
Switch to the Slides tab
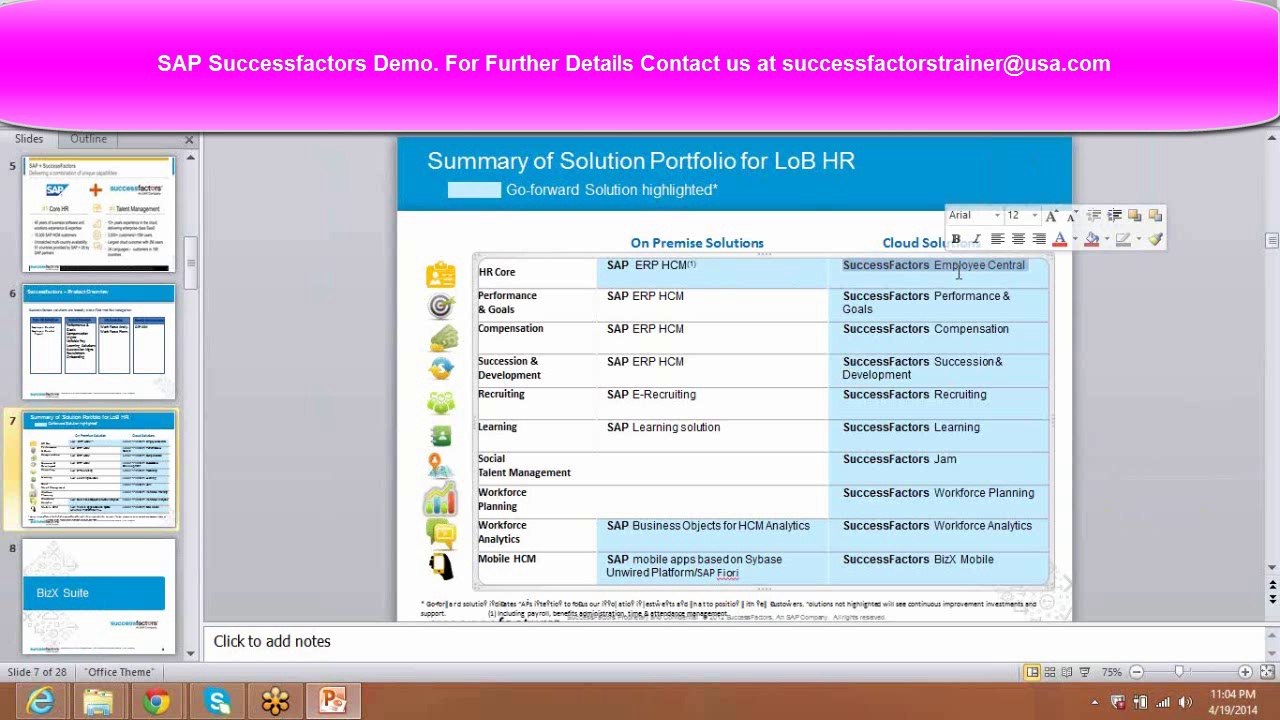pos(29,139)
